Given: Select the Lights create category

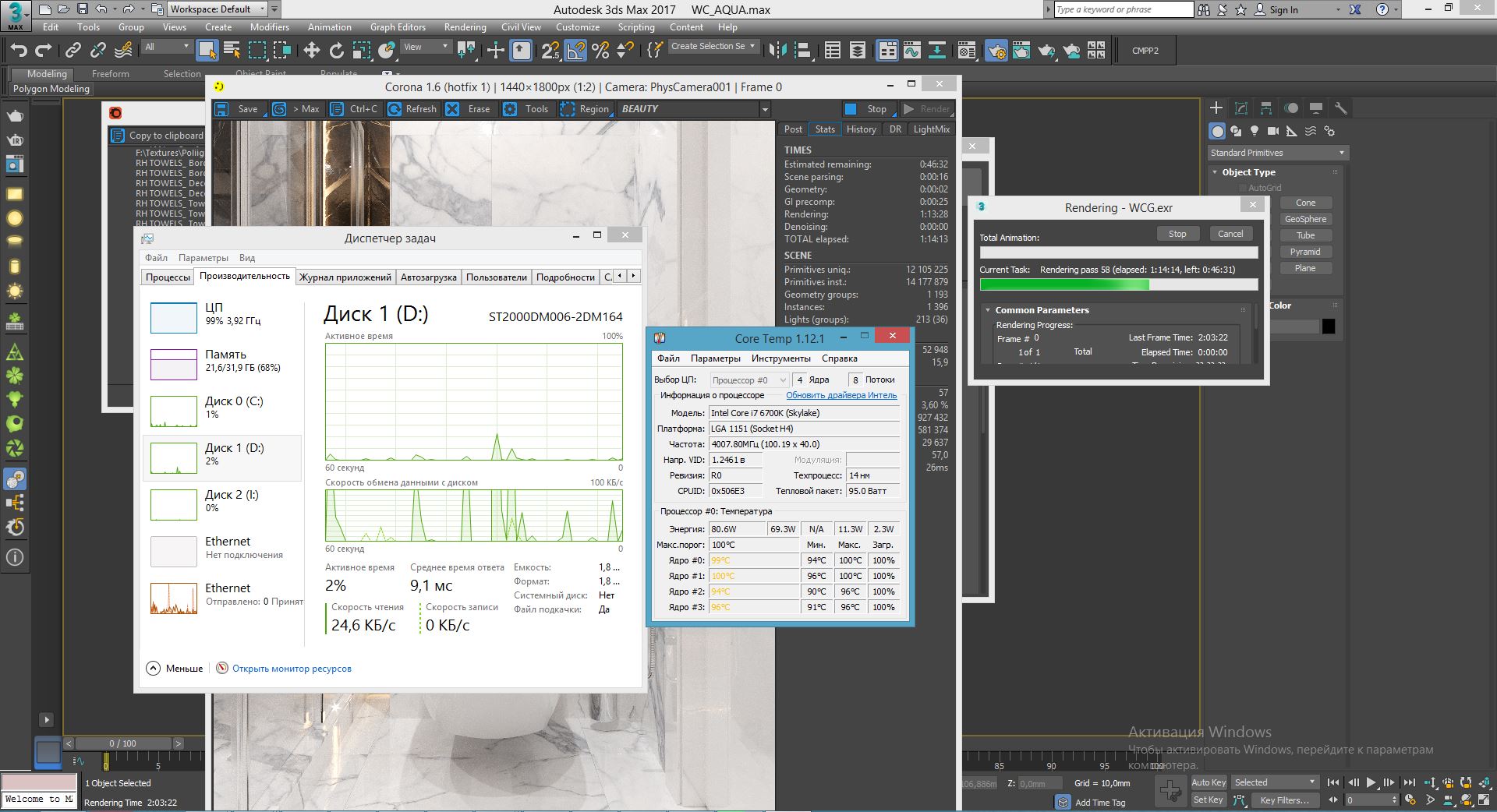Looking at the screenshot, I should click(1255, 131).
